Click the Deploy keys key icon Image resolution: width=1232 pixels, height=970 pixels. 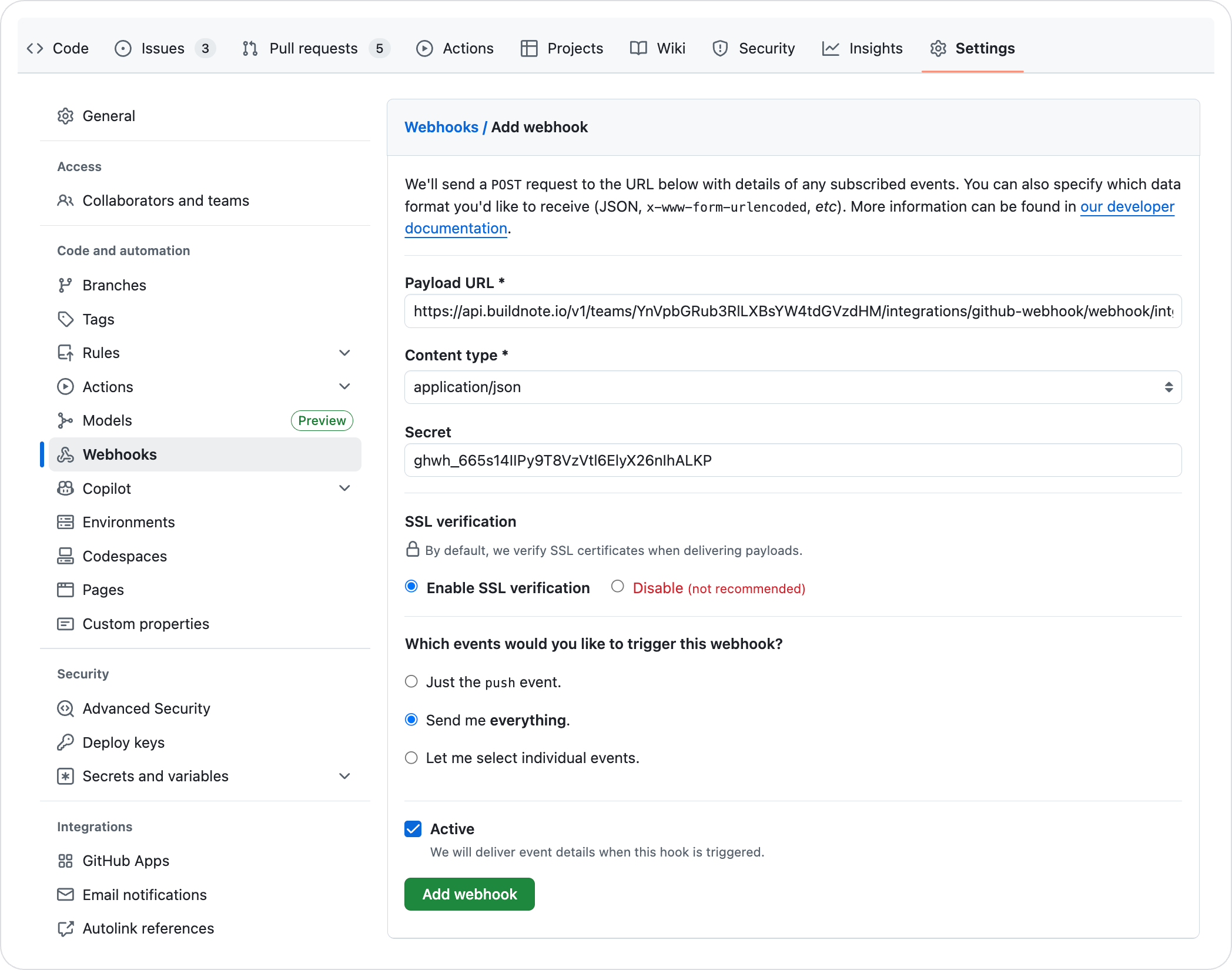coord(65,742)
